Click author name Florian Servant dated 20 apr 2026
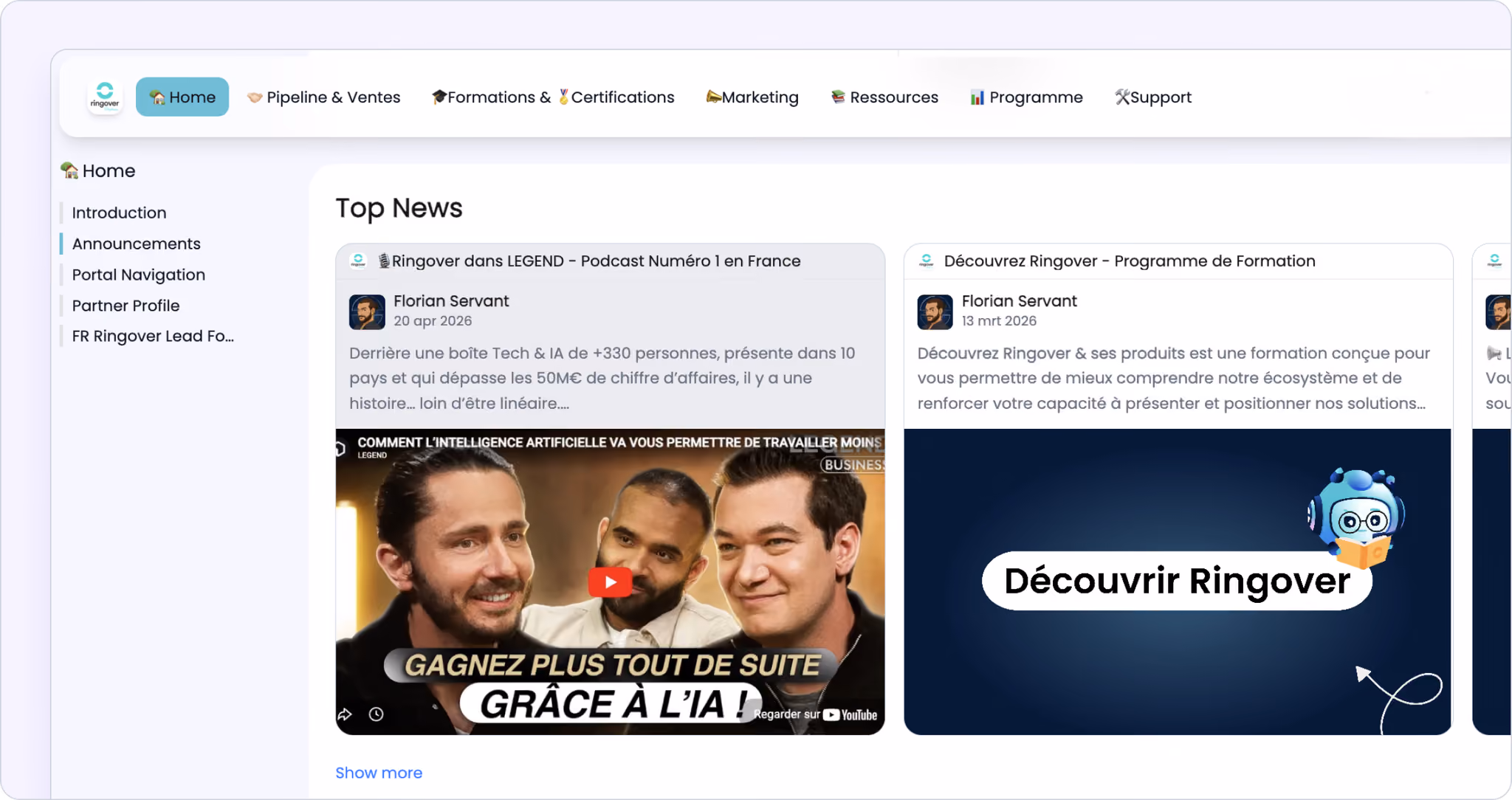This screenshot has height=800, width=1512. pyautogui.click(x=451, y=301)
